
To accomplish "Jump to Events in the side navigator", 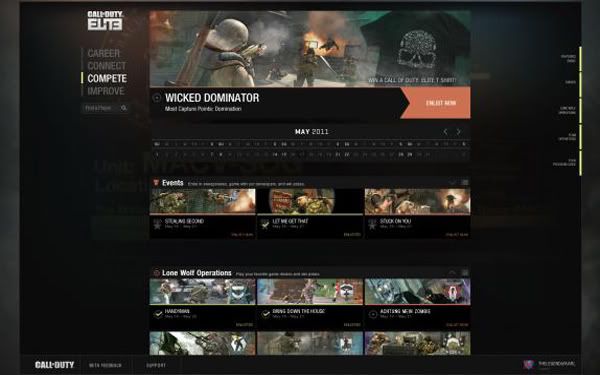I will (x=571, y=82).
